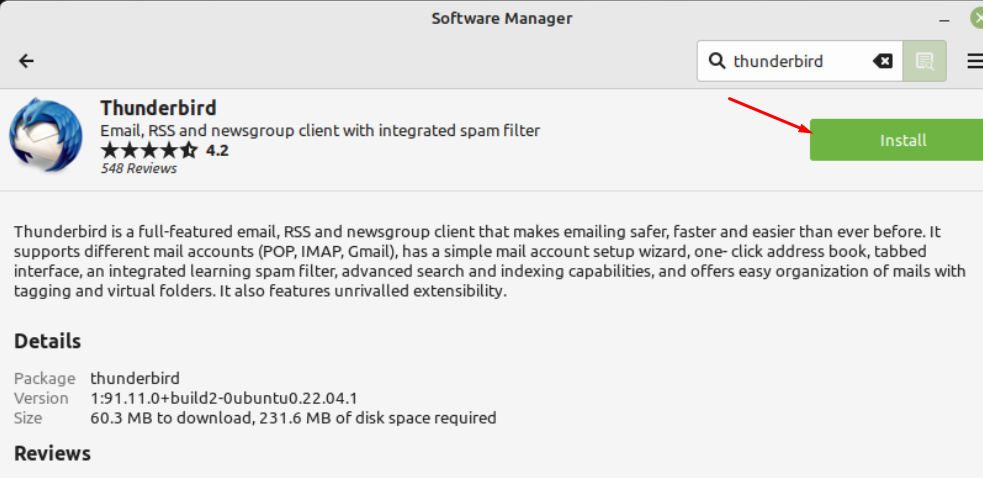Click the Package label

tap(45, 379)
